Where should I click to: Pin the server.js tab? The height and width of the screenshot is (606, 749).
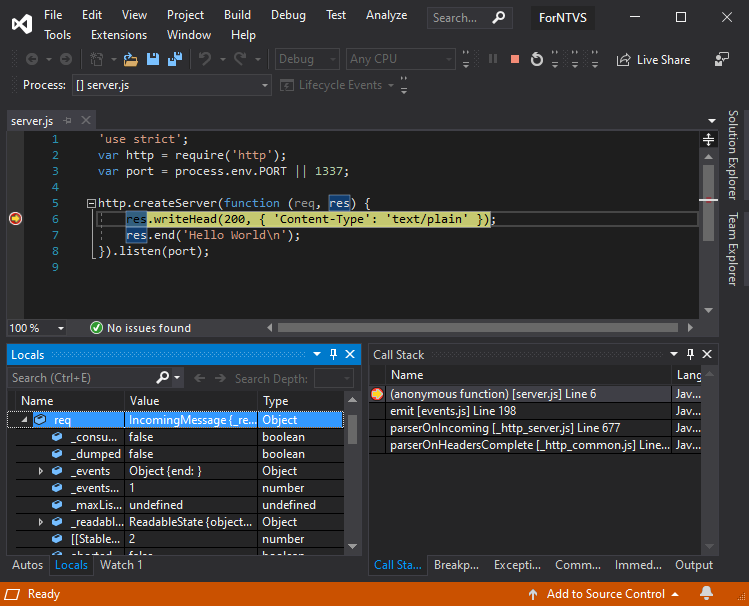tap(67, 120)
